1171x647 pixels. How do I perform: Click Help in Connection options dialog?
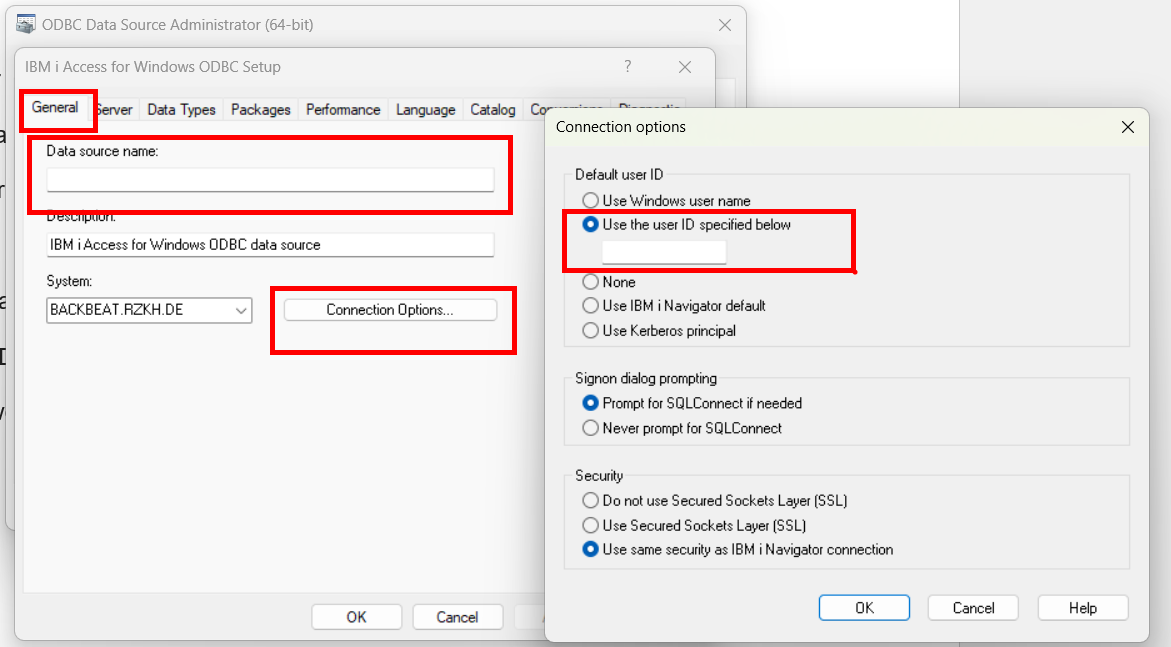(1083, 608)
